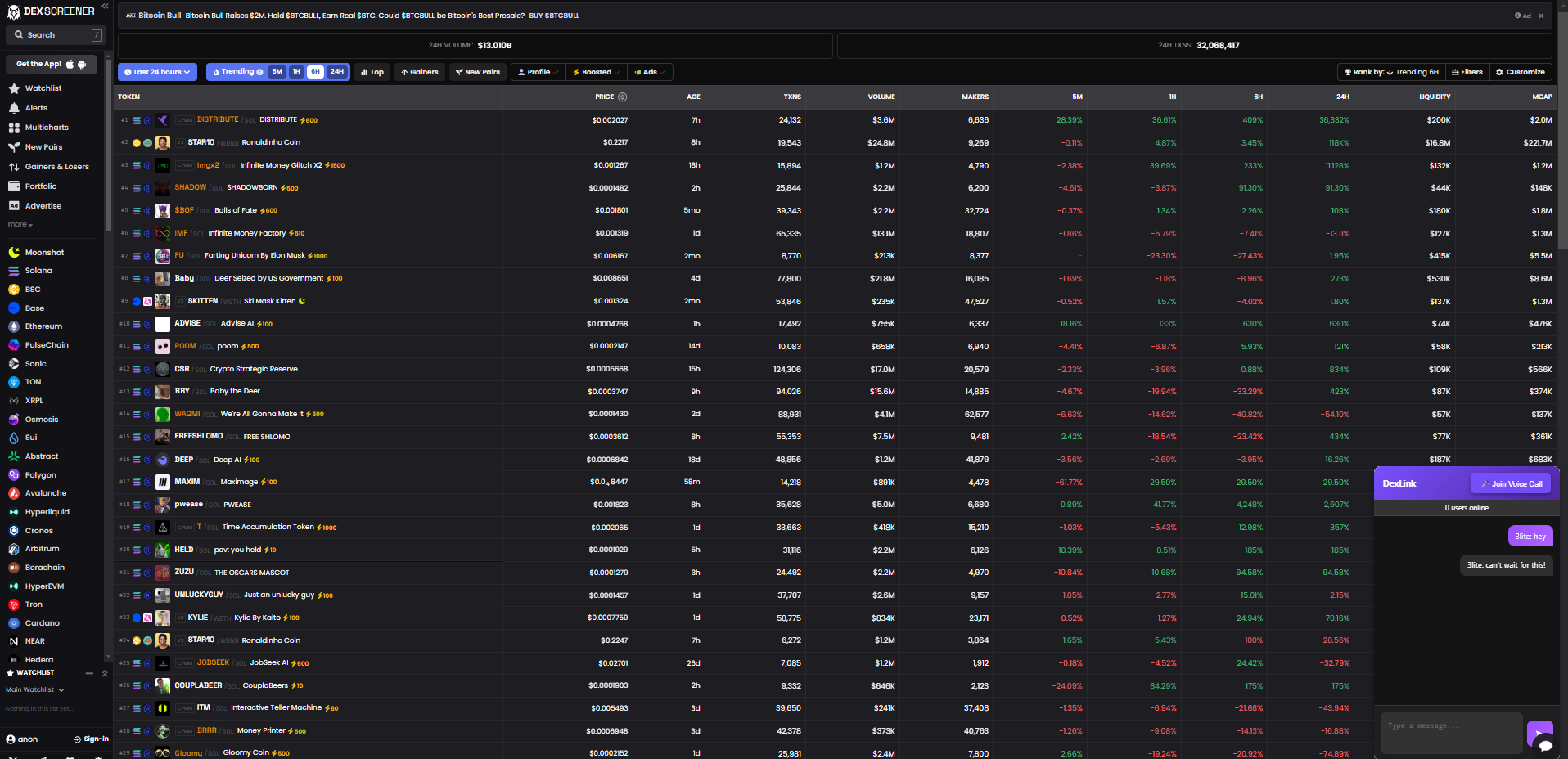Set trending window to 24H
This screenshot has width=1568, height=759.
337,72
